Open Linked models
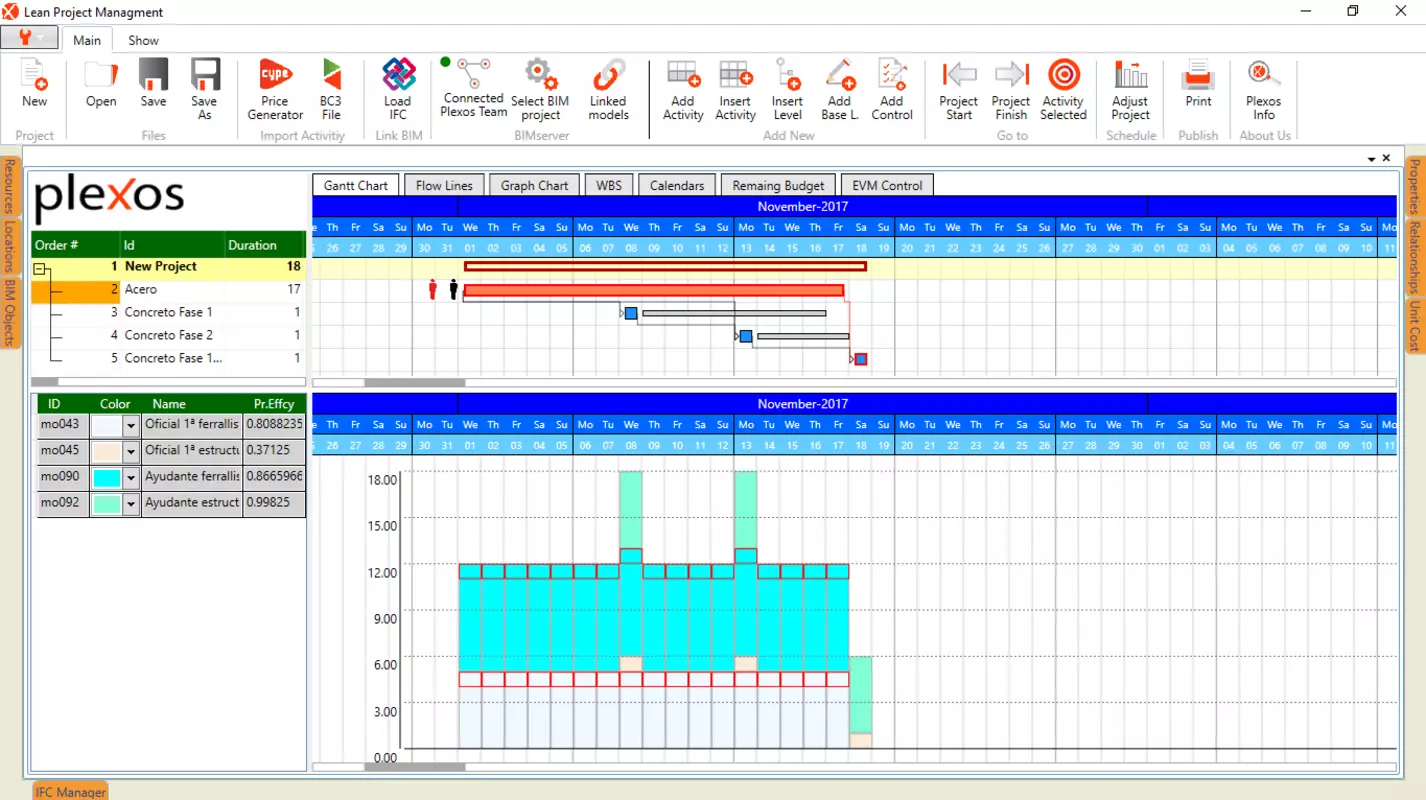The height and width of the screenshot is (800, 1426). pos(608,90)
